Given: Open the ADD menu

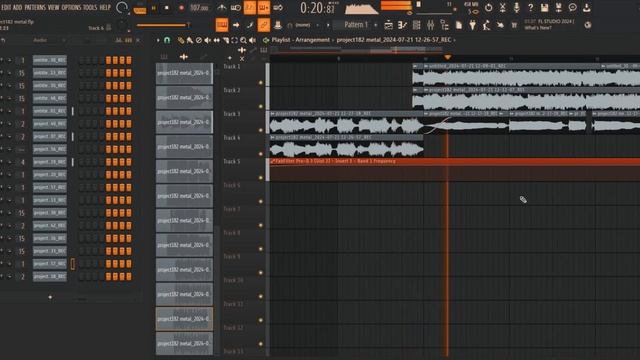Looking at the screenshot, I should click(18, 7).
